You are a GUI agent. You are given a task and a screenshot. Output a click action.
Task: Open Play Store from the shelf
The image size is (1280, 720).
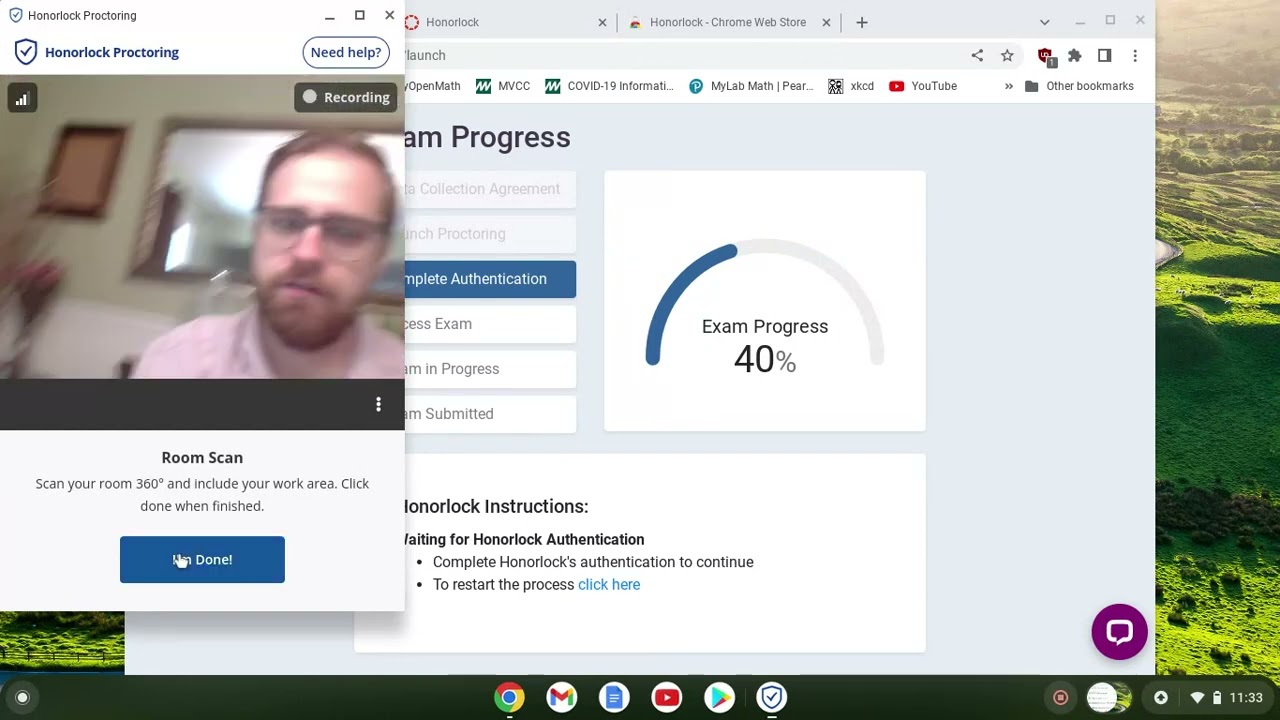point(719,698)
